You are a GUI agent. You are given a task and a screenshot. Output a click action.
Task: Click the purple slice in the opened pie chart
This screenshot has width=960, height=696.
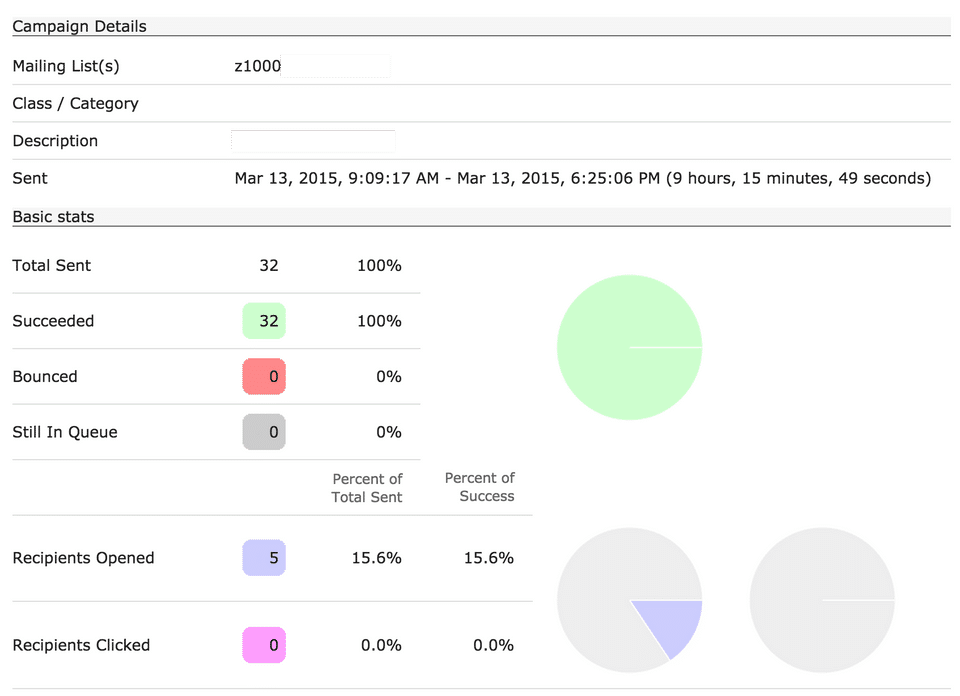(666, 626)
